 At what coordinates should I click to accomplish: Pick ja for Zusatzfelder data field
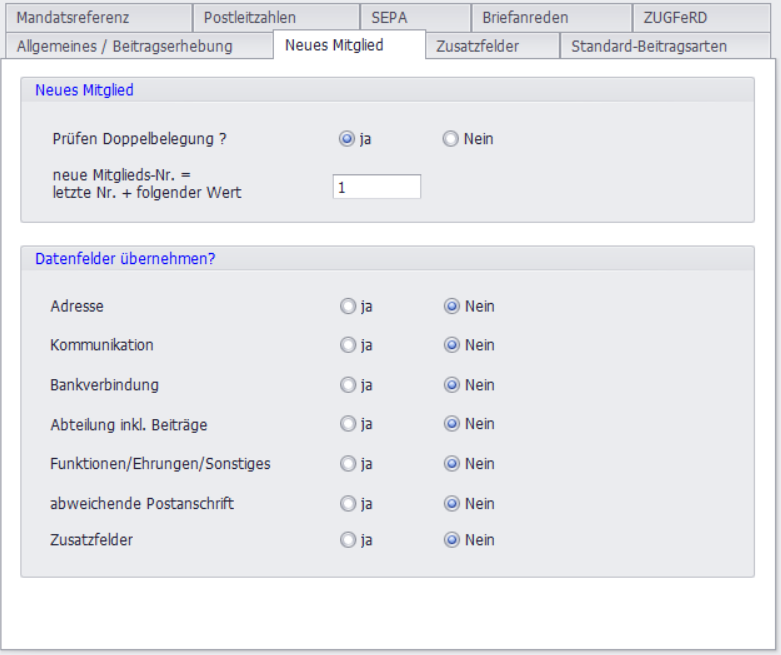[347, 540]
